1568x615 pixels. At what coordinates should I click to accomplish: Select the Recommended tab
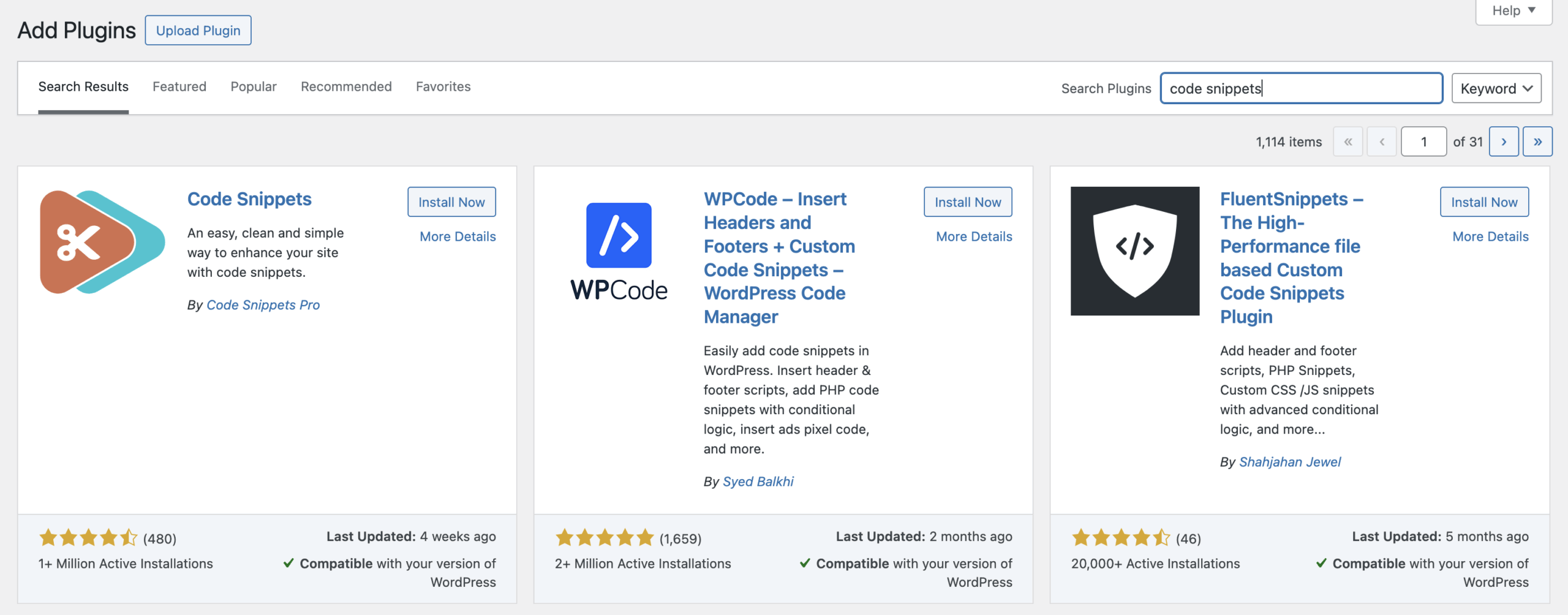346,87
